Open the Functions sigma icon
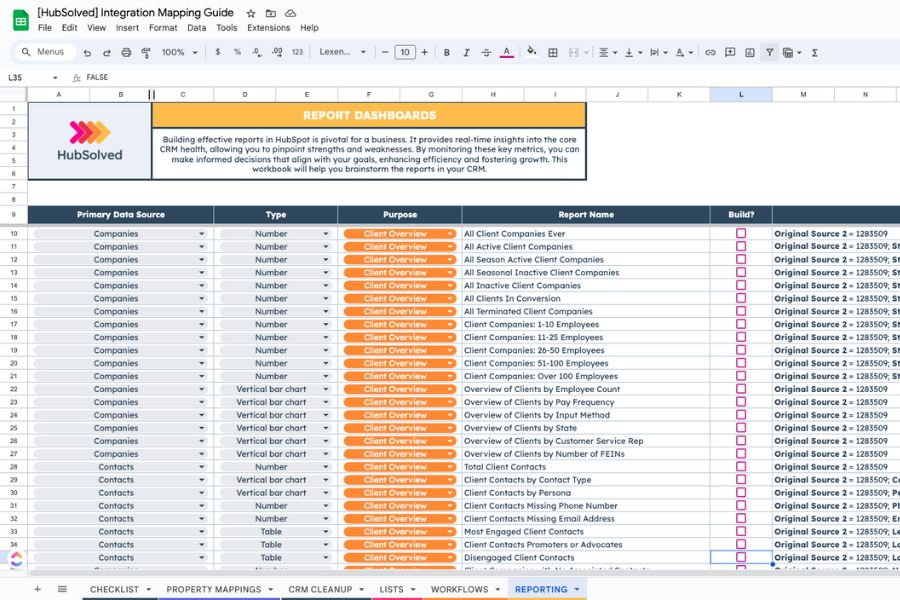Image resolution: width=900 pixels, height=600 pixels. pos(814,52)
